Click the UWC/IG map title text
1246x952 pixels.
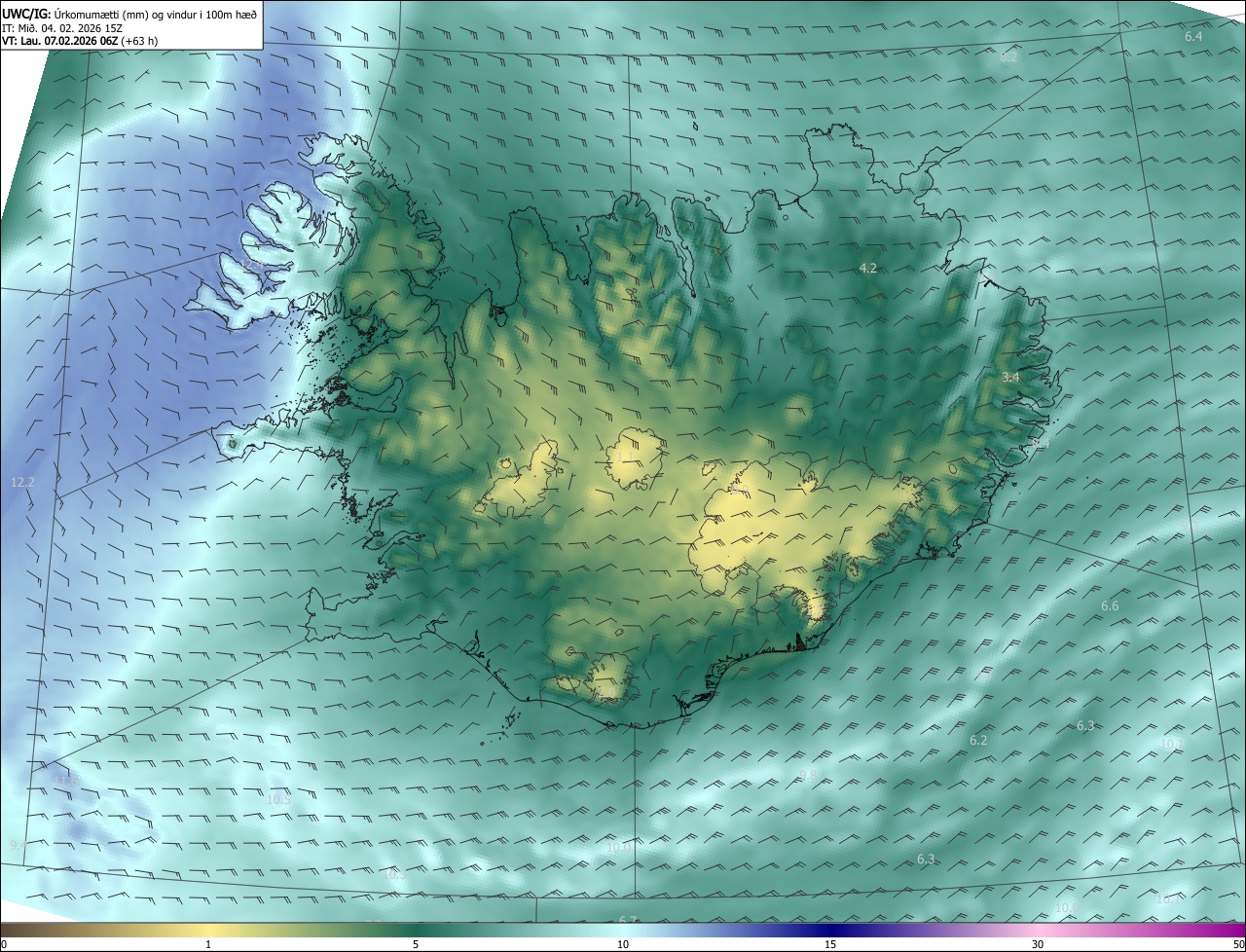tap(129, 13)
